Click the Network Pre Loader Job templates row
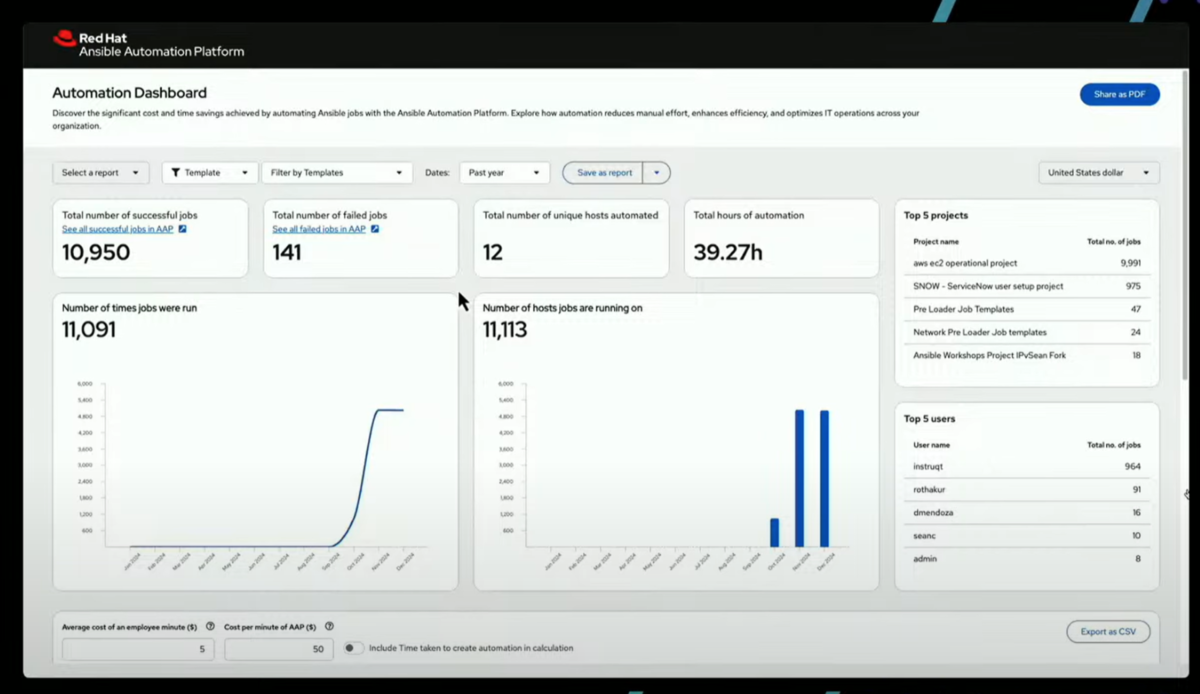 click(1027, 332)
